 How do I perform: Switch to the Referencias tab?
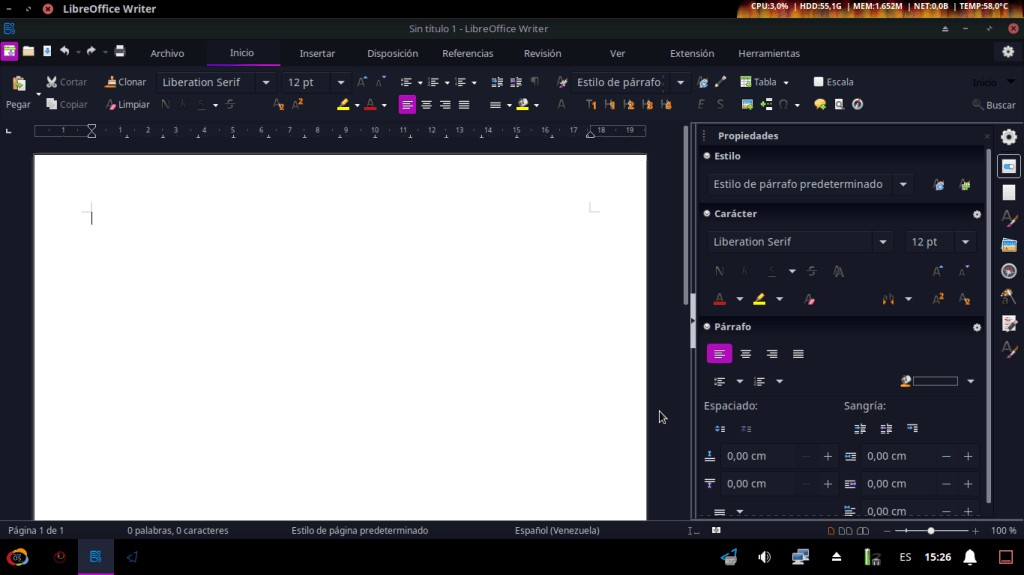click(467, 53)
